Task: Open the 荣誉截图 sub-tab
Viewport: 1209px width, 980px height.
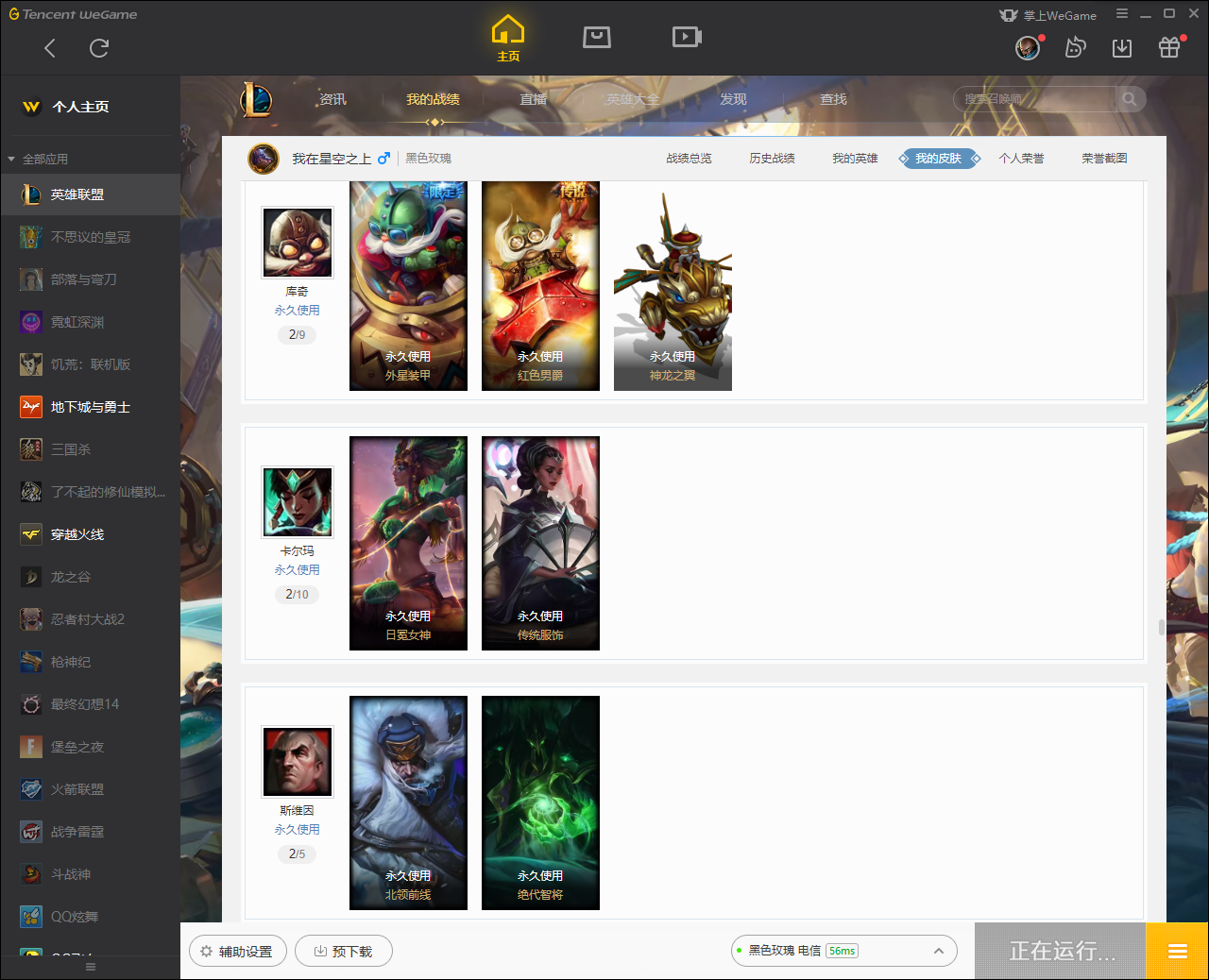Action: (1104, 159)
